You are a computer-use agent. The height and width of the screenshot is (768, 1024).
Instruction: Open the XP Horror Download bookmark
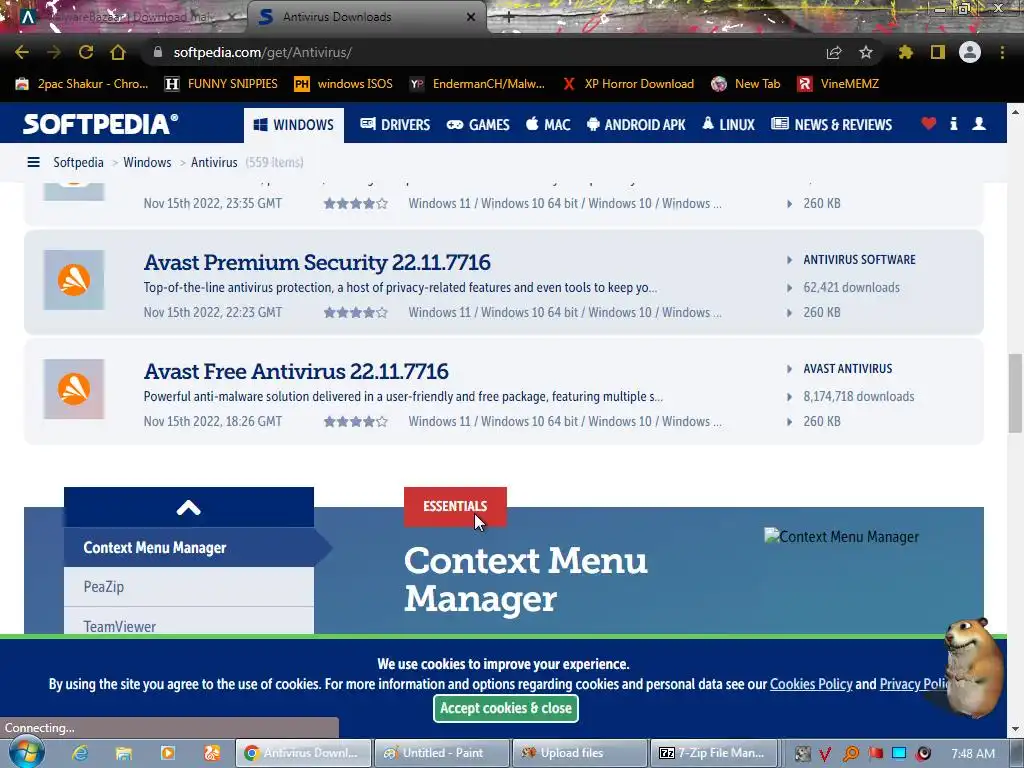[x=628, y=84]
